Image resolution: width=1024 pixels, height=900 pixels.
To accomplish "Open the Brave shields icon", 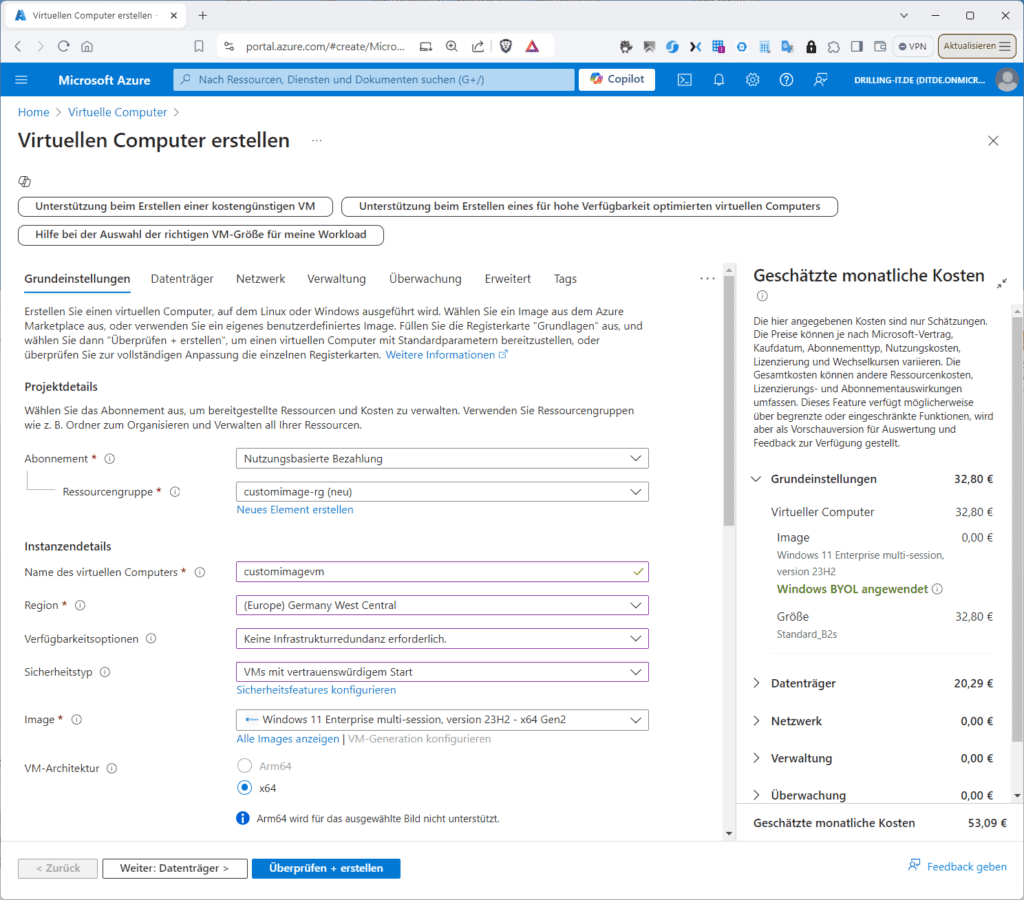I will pos(505,46).
